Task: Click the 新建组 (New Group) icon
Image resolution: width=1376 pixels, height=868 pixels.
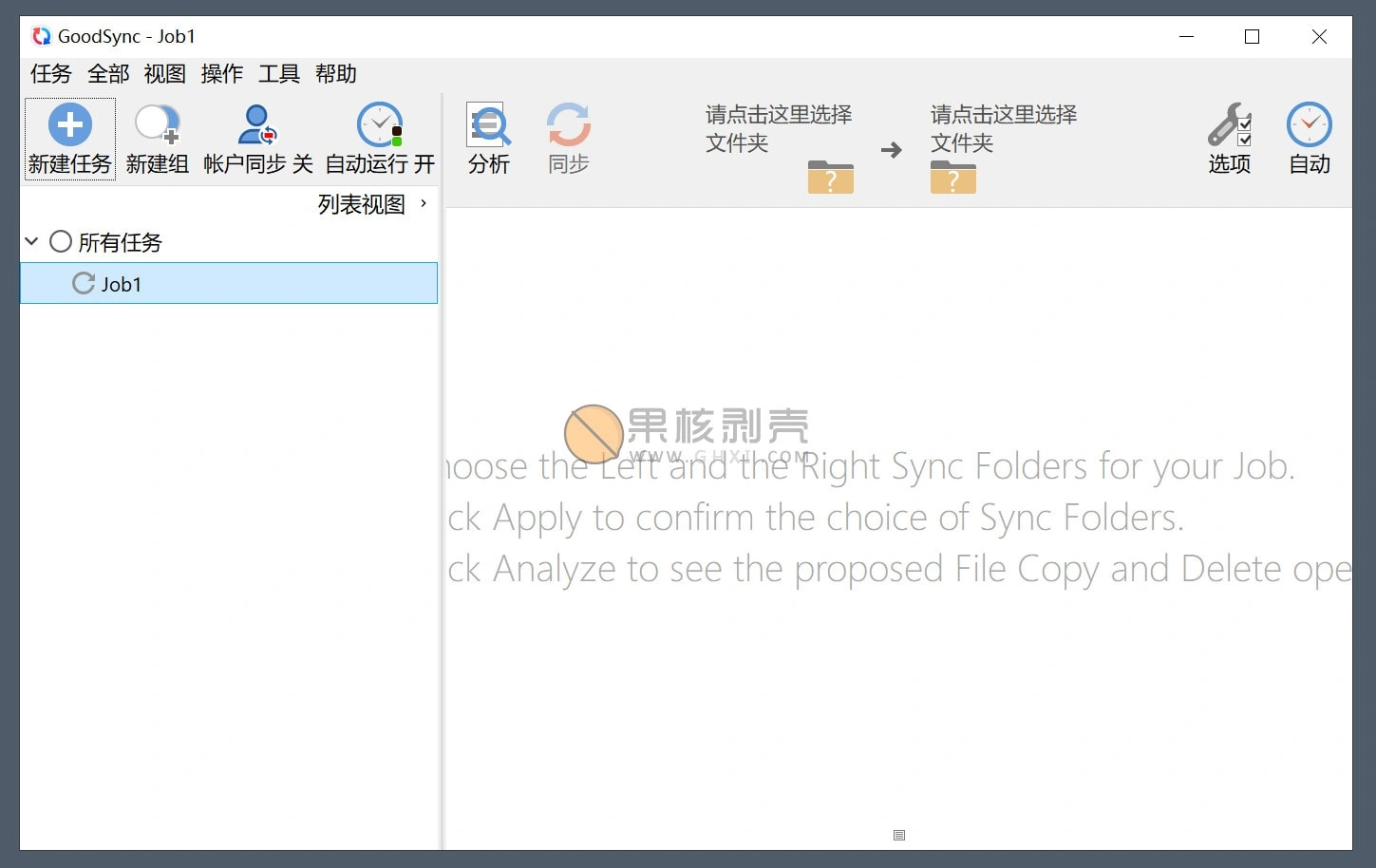Action: click(157, 124)
